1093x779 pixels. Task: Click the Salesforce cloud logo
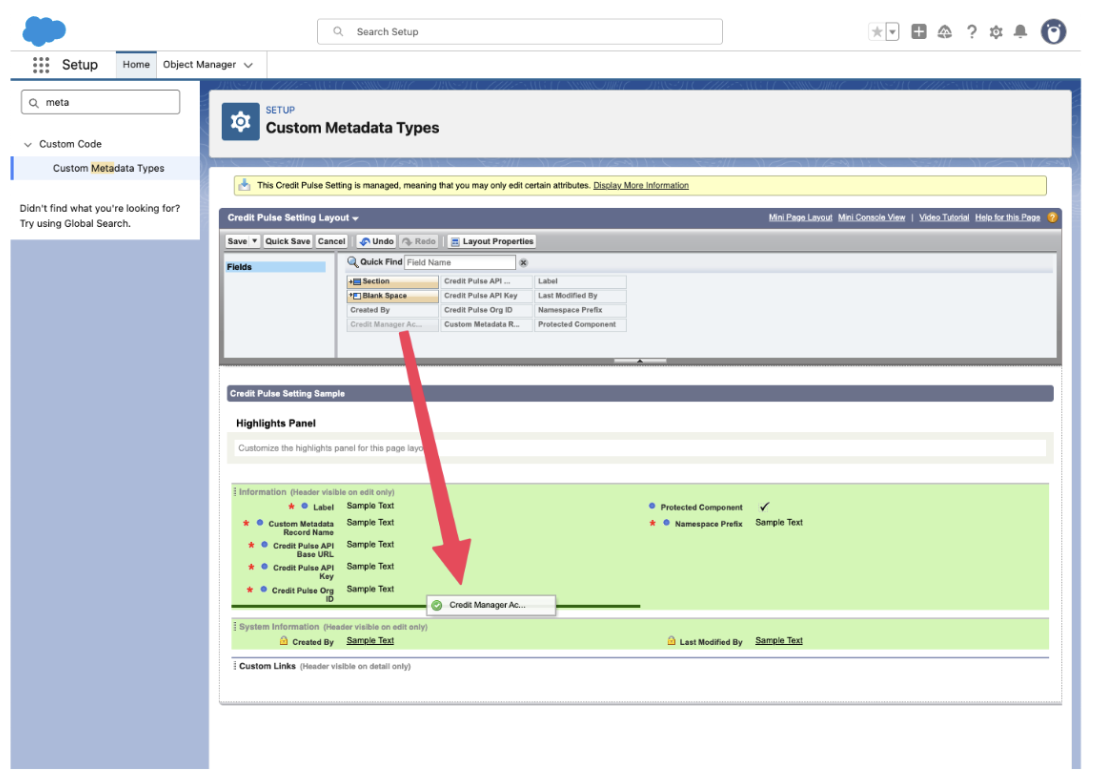click(x=44, y=31)
